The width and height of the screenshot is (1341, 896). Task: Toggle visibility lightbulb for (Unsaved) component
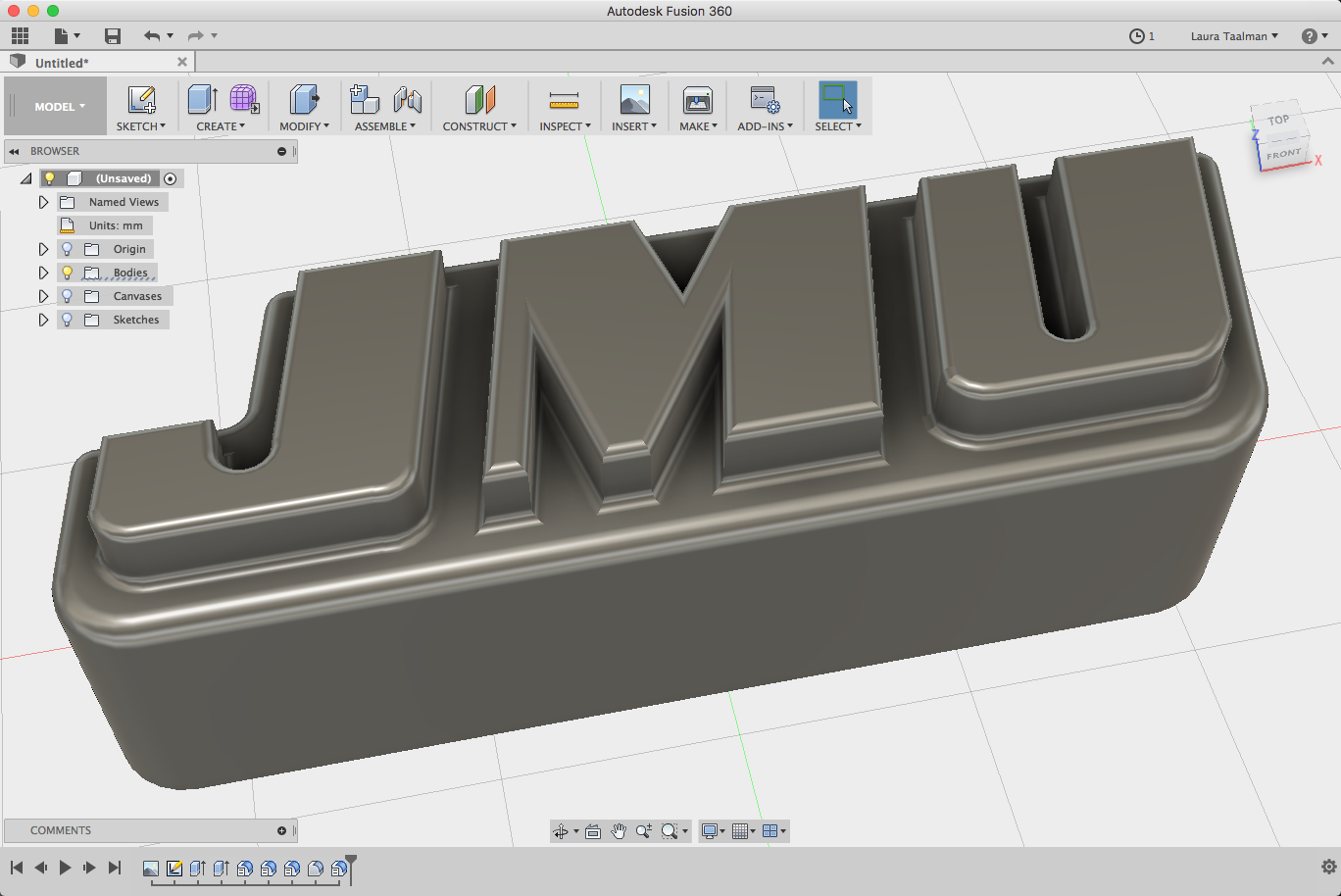(50, 178)
